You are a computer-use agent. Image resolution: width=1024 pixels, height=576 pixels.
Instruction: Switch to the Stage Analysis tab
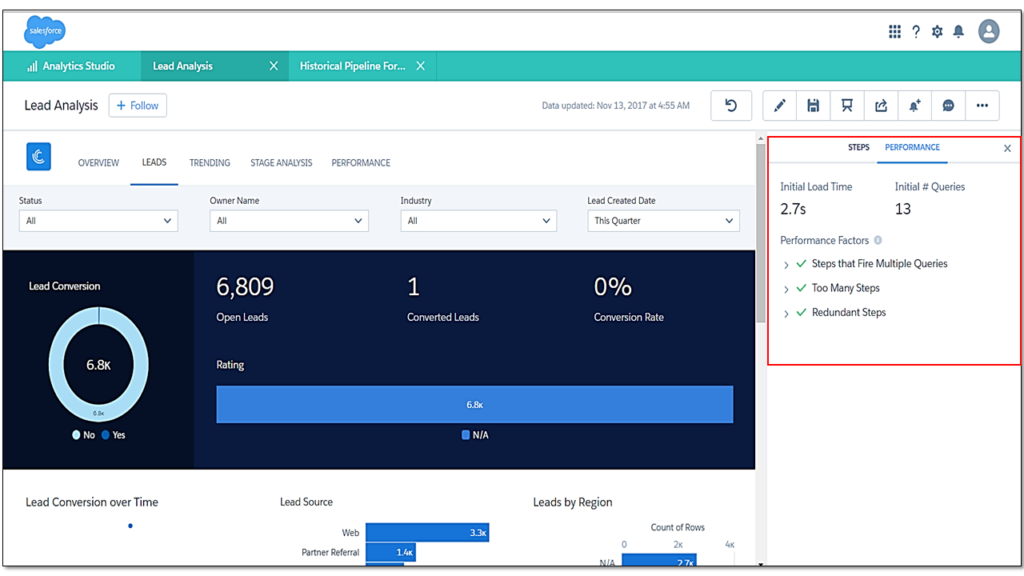(x=281, y=163)
